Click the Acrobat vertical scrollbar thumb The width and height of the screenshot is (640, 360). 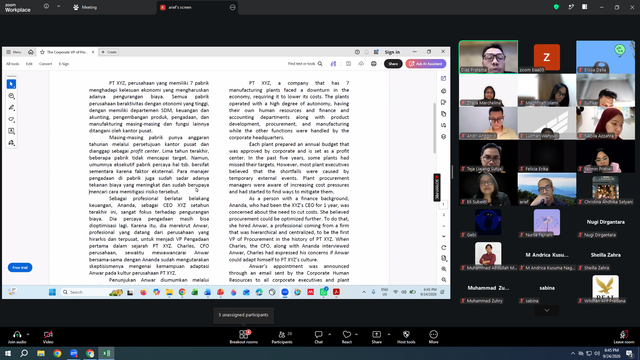pos(435,128)
